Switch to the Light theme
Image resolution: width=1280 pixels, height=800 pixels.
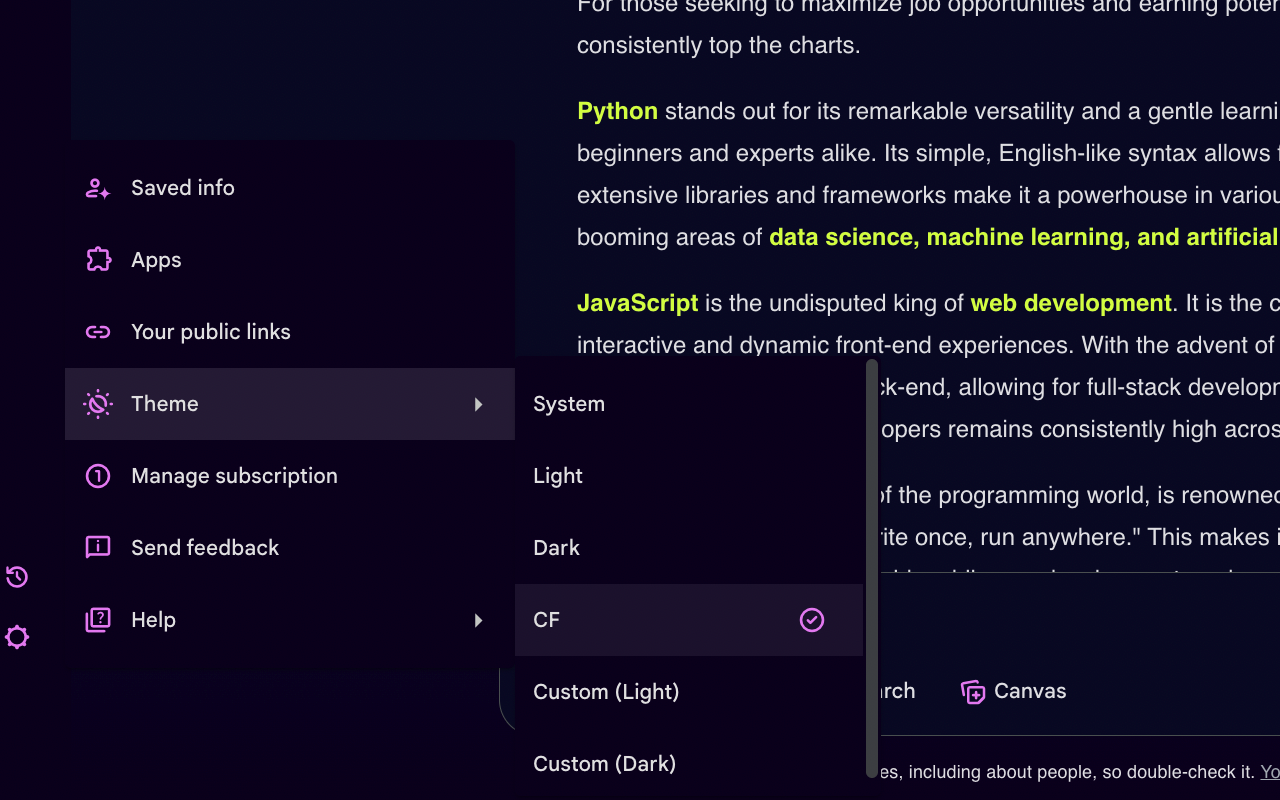point(558,476)
